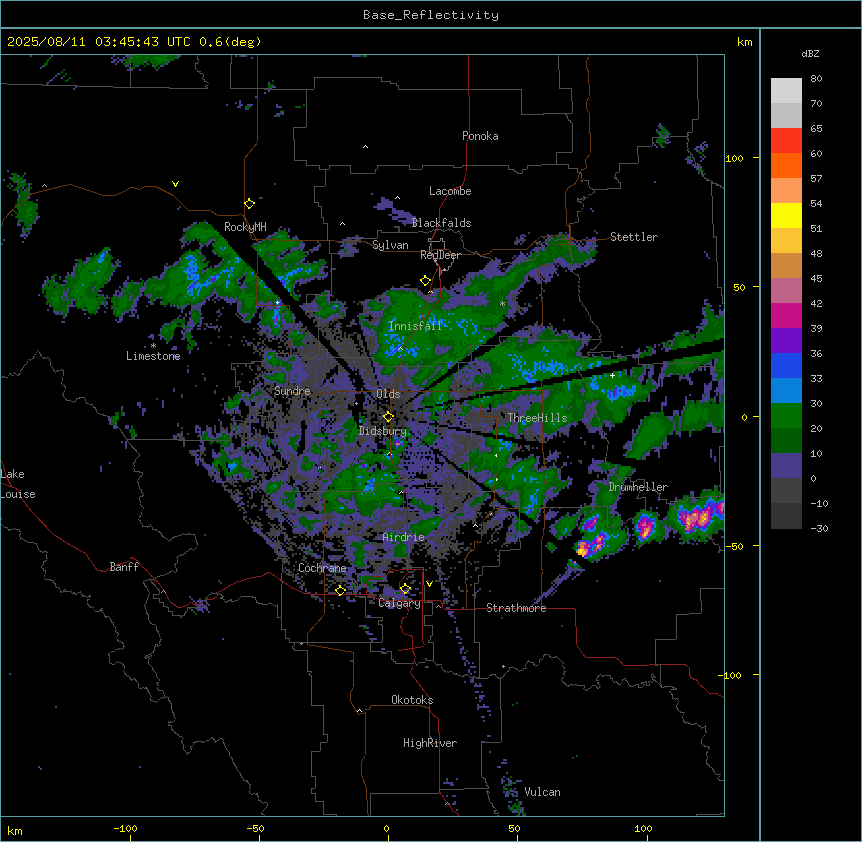
Task: Click the dark orange swatch between 60 and 57
Action: [x=786, y=165]
